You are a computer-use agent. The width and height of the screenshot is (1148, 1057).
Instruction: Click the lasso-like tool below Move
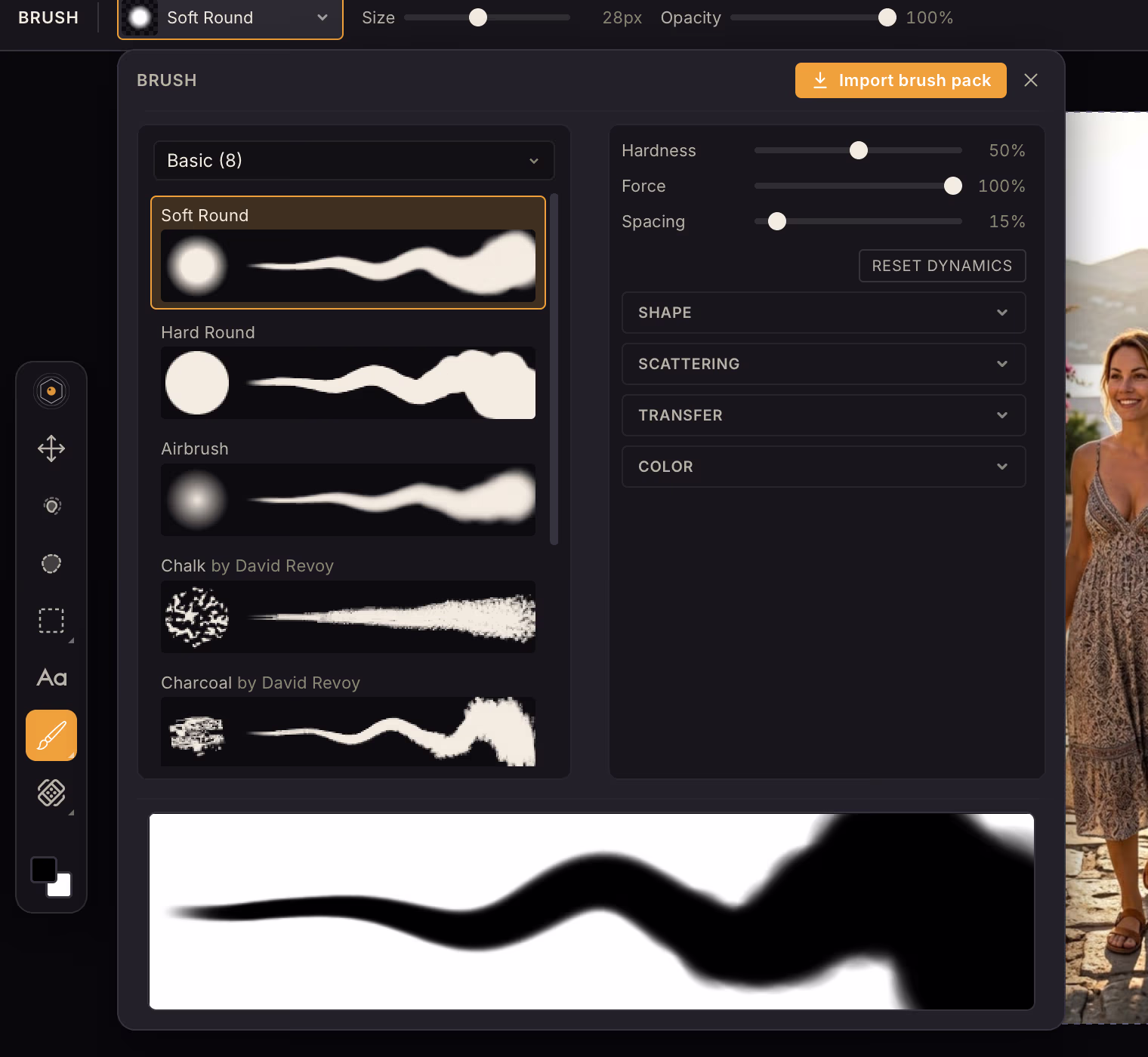point(51,506)
